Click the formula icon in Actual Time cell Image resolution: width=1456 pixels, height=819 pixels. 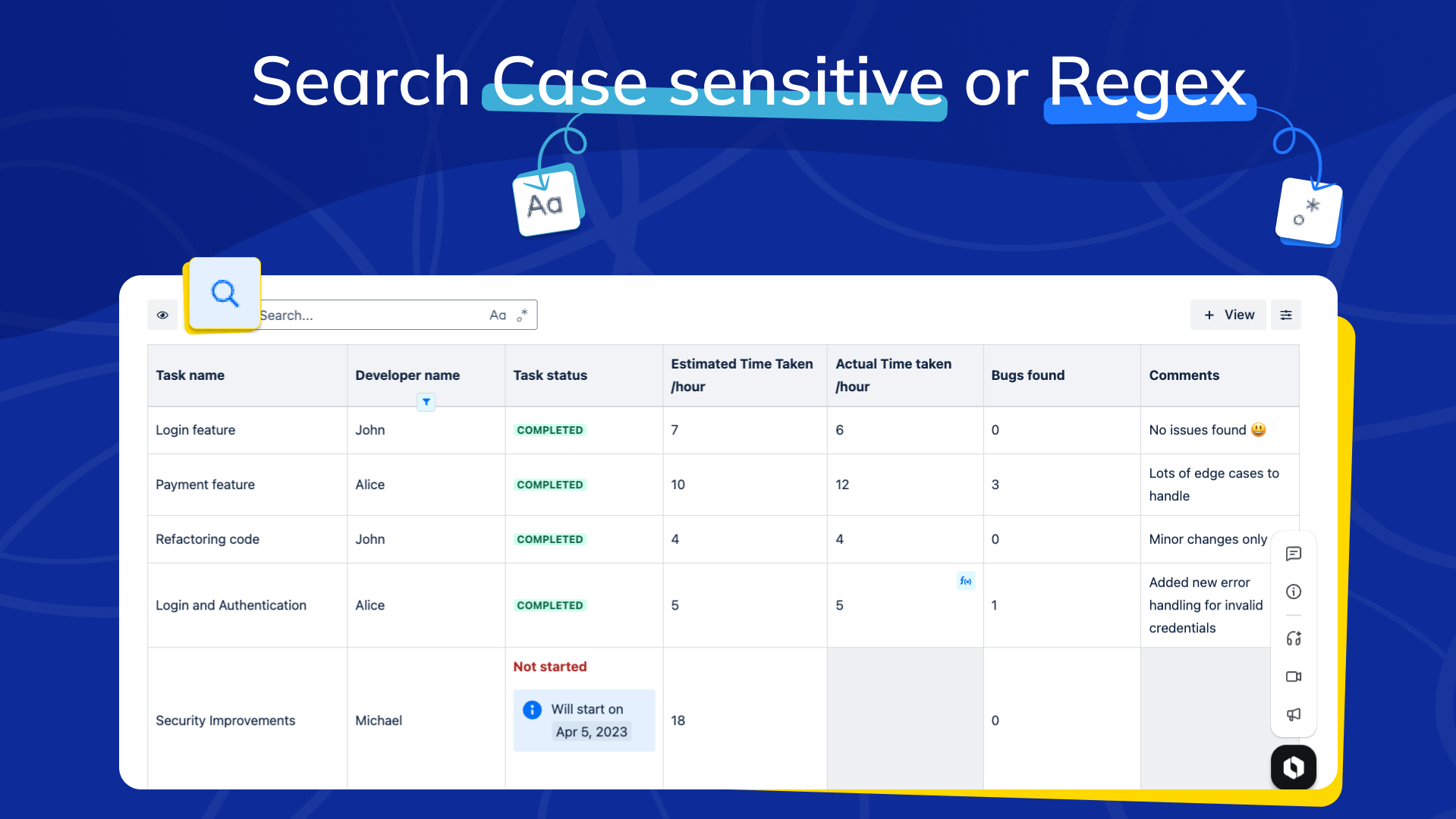[965, 581]
